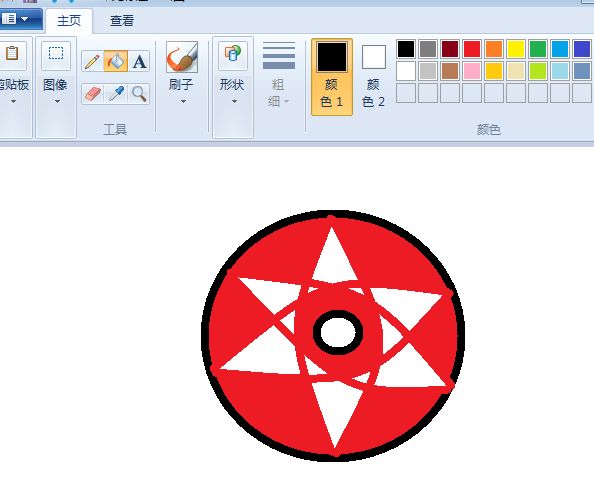This screenshot has height=488, width=594.
Task: Pick the orange color swatch
Action: tap(494, 49)
